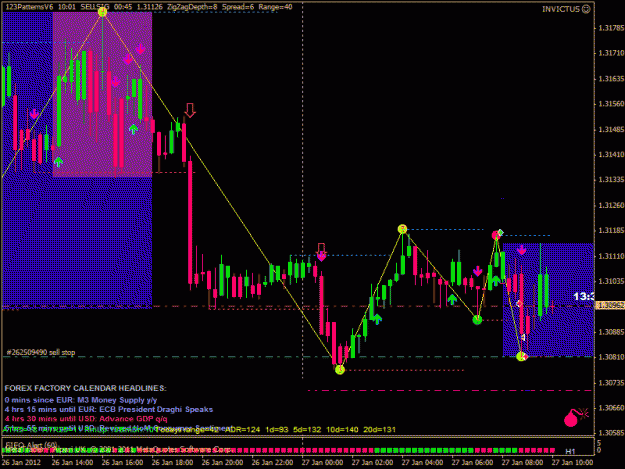
Task: Select the yellow ZigZag circle at the 27 Jan 04:00 swing high
Action: (402, 229)
